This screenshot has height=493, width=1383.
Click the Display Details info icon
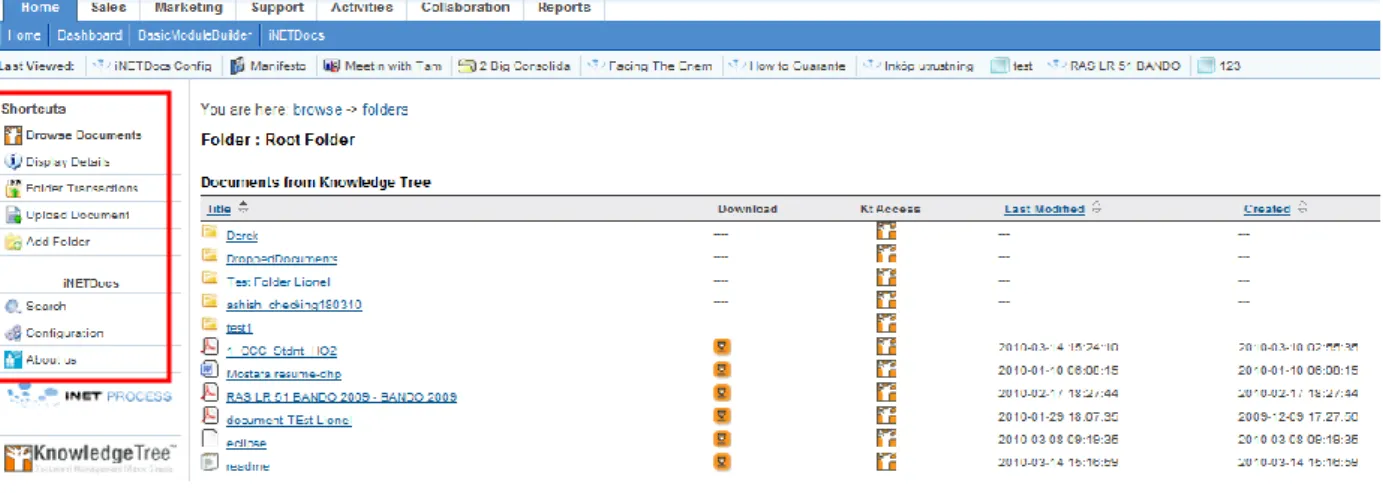(x=13, y=162)
